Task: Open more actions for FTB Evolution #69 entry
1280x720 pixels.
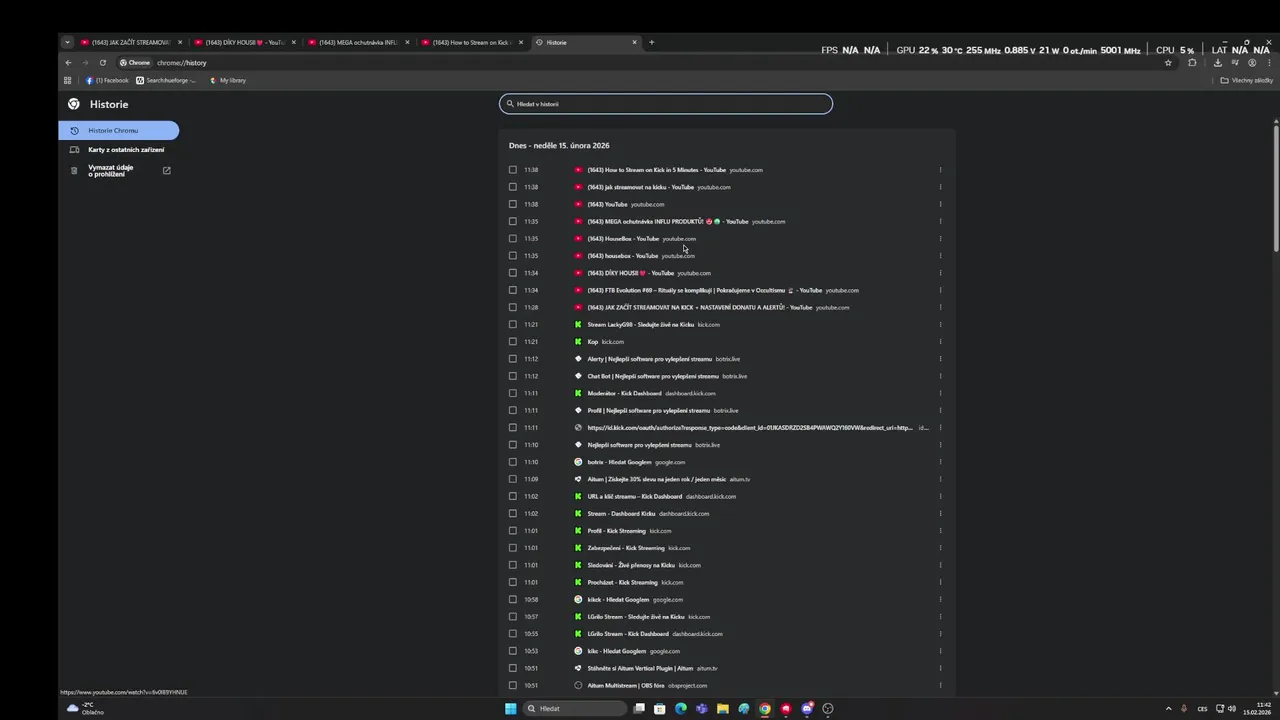Action: pos(940,290)
